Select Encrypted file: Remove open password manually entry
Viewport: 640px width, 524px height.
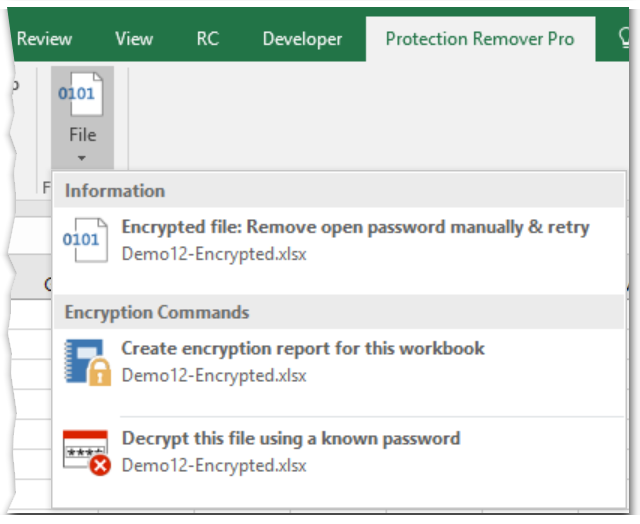pos(339,240)
